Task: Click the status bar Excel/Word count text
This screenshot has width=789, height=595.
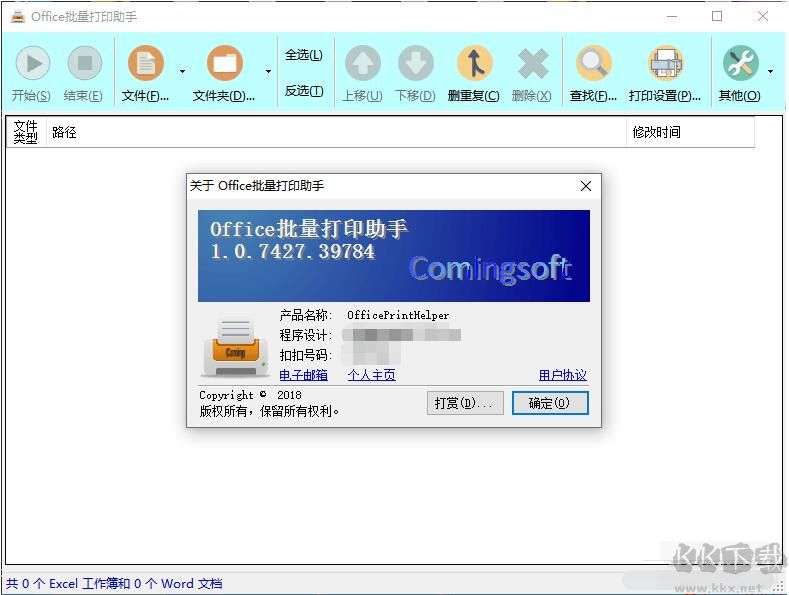Action: (114, 584)
